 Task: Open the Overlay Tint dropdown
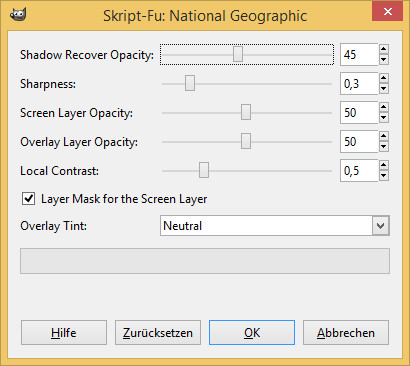(x=275, y=226)
